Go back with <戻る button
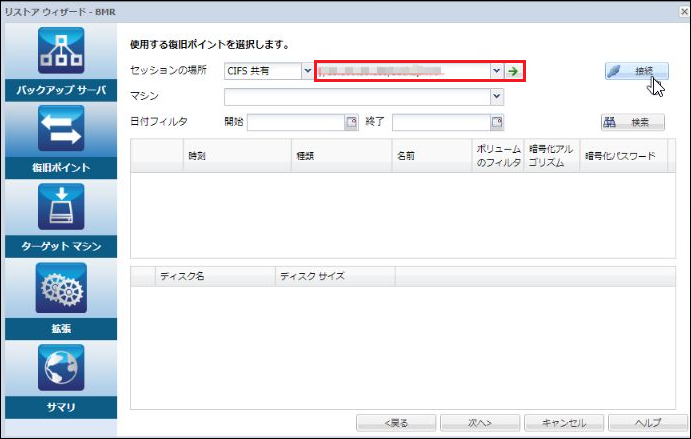The width and height of the screenshot is (691, 439). (x=396, y=423)
